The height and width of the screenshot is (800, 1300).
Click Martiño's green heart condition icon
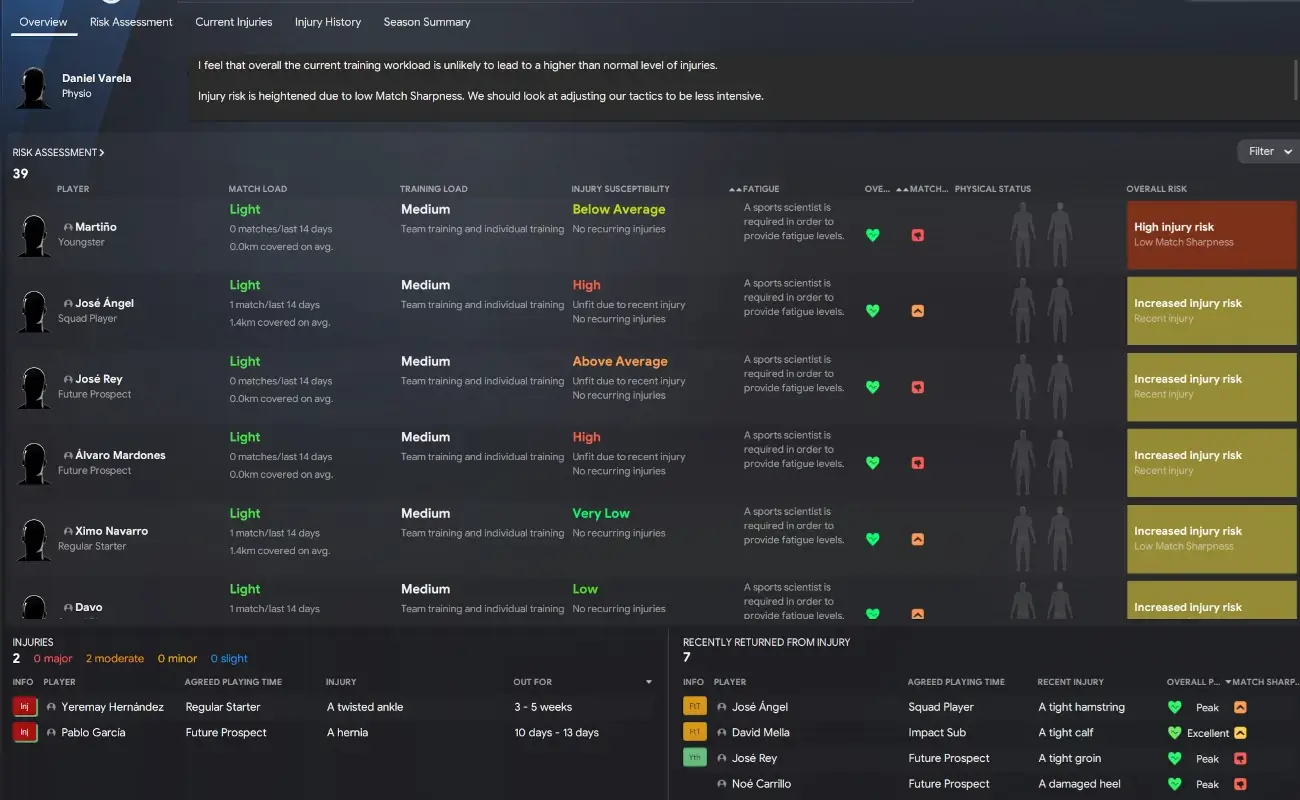(873, 235)
